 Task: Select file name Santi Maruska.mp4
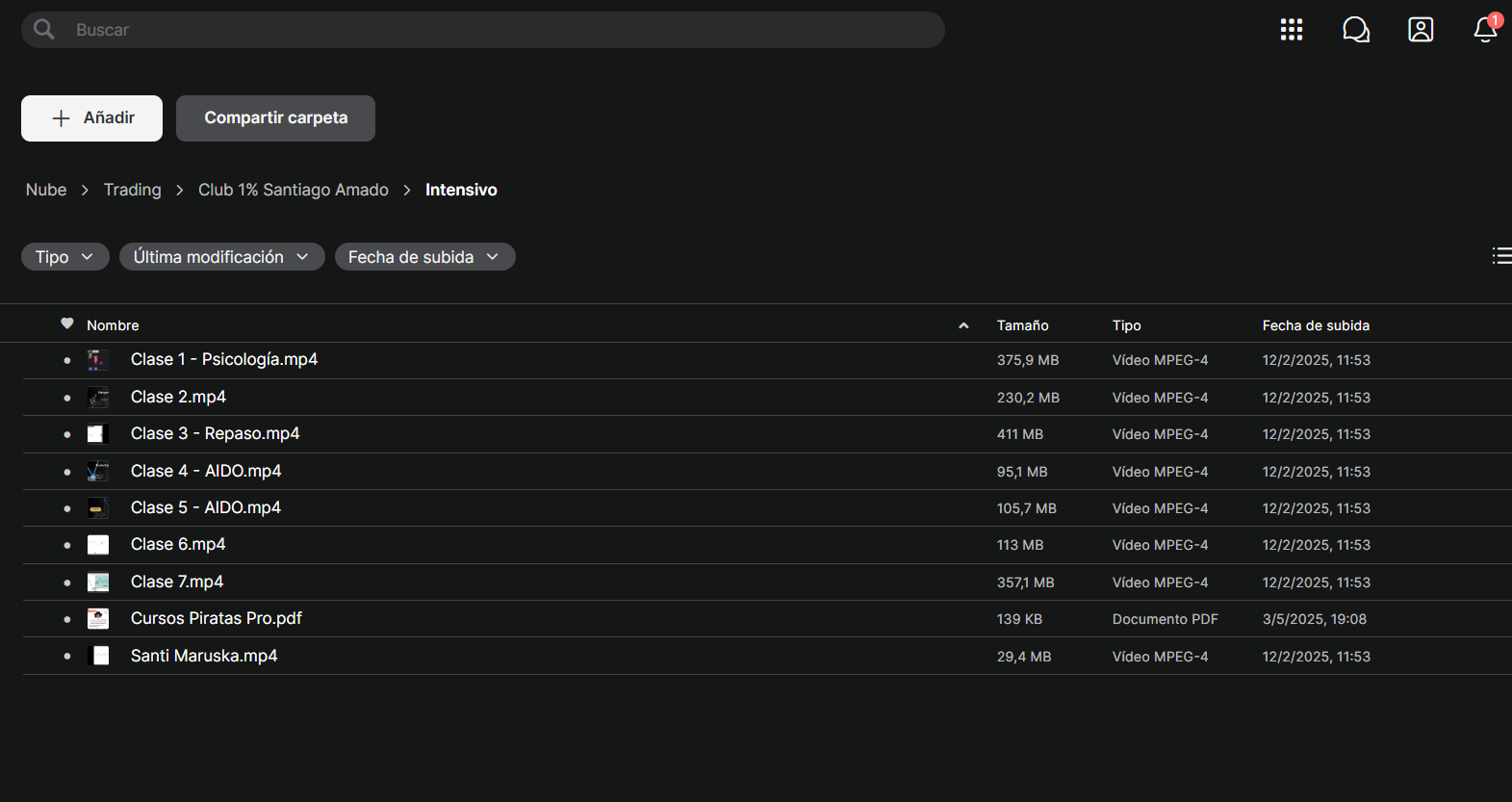pos(204,656)
